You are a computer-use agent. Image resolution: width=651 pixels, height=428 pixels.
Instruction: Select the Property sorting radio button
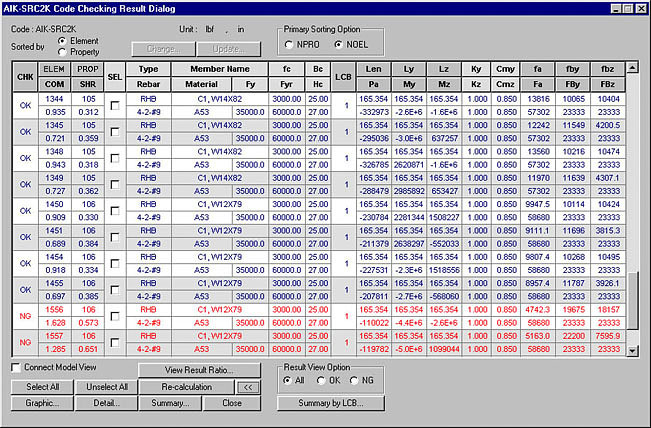[x=63, y=51]
